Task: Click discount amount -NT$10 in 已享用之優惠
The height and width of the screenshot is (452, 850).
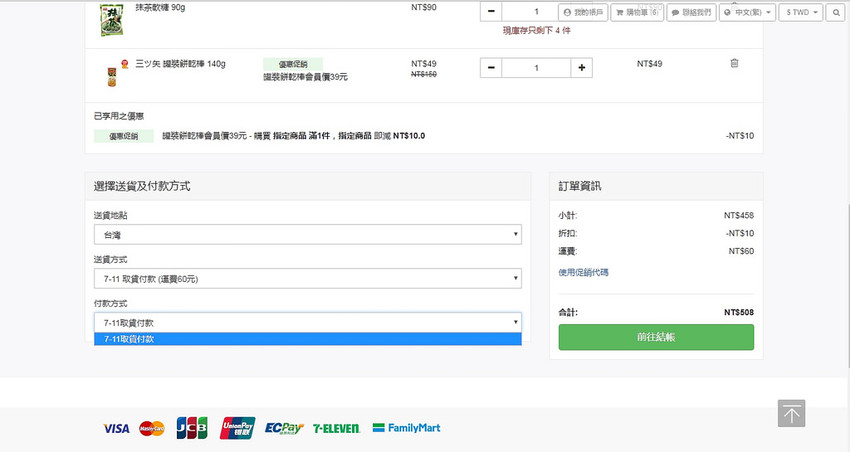Action: tap(739, 135)
